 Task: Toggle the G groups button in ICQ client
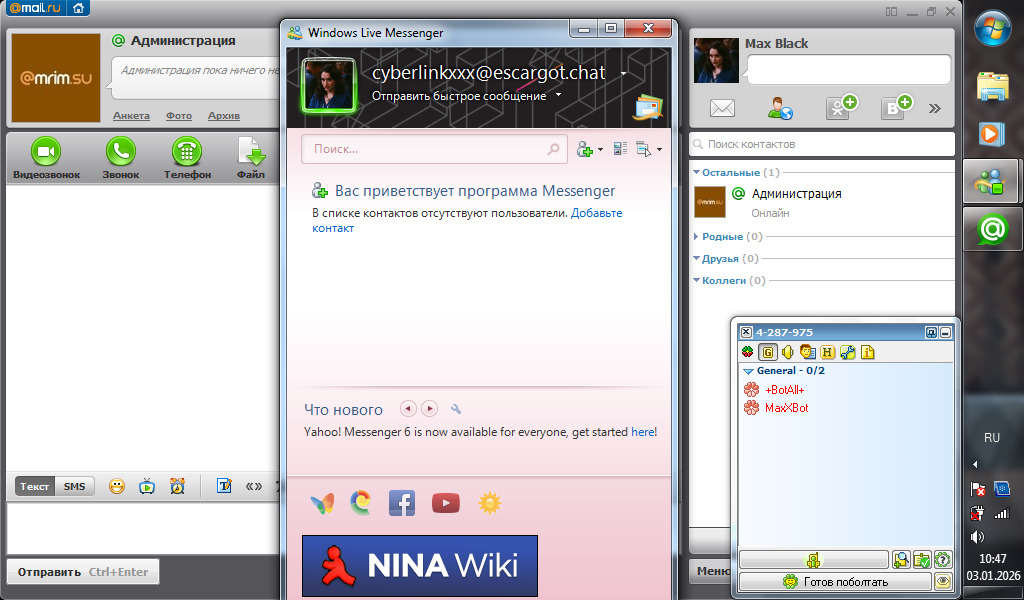tap(768, 353)
